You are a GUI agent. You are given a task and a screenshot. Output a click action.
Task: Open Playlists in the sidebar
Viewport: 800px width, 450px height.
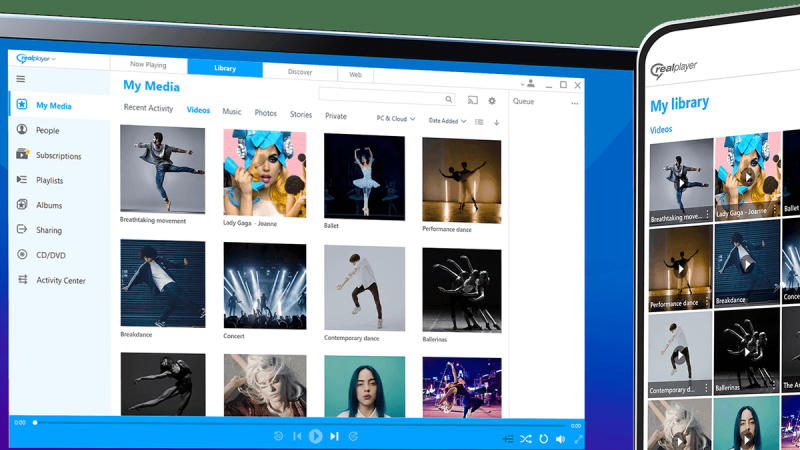tap(49, 180)
